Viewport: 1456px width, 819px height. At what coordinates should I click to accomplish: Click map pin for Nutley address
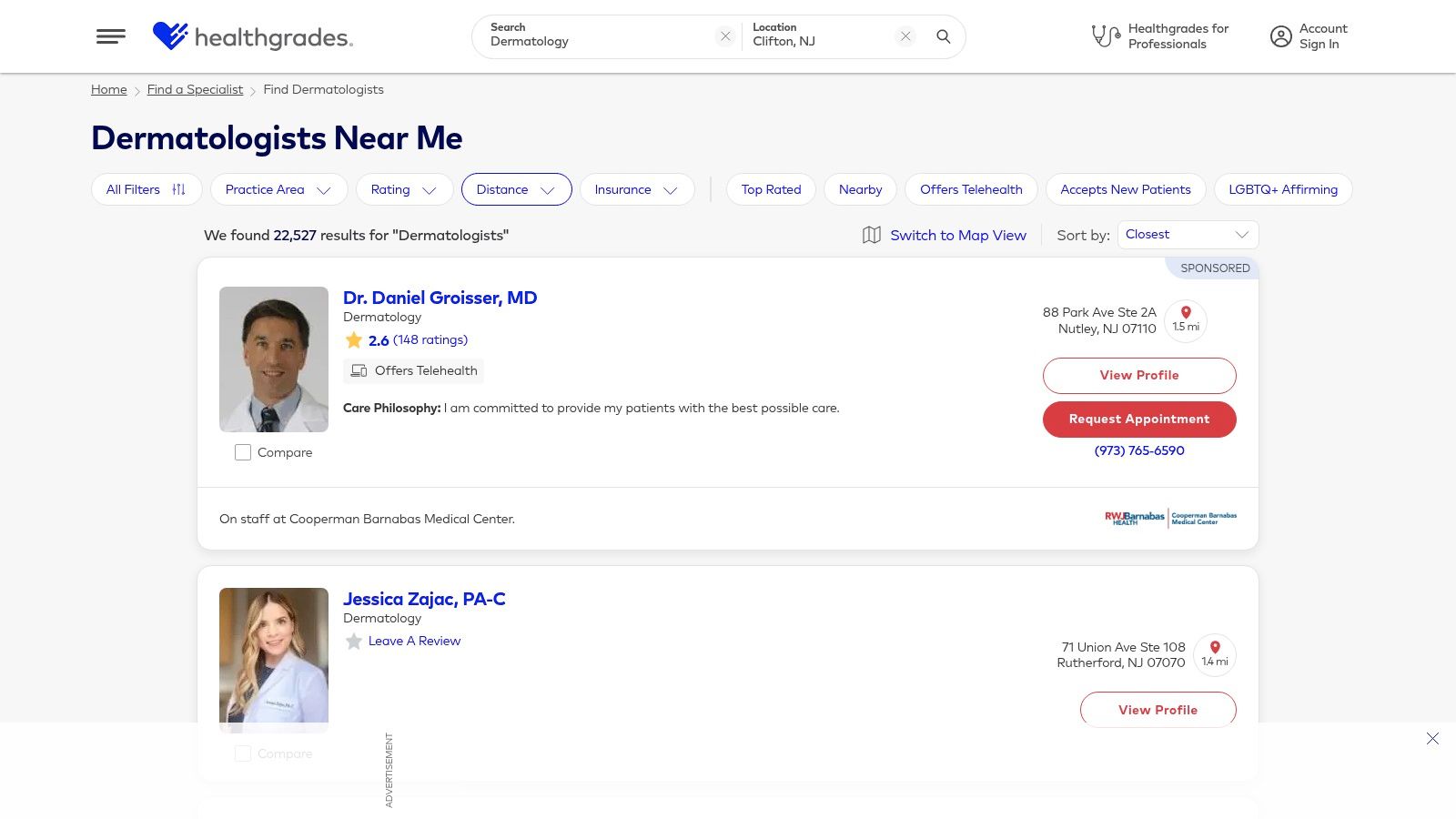(x=1186, y=312)
